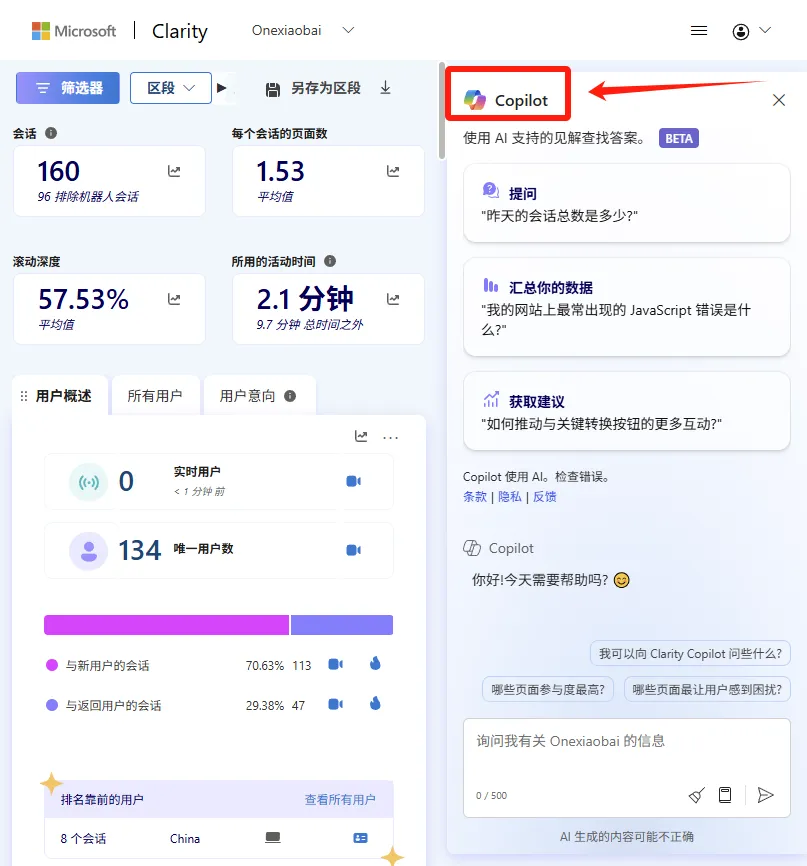Click the play arrow next to 区段

click(x=221, y=88)
